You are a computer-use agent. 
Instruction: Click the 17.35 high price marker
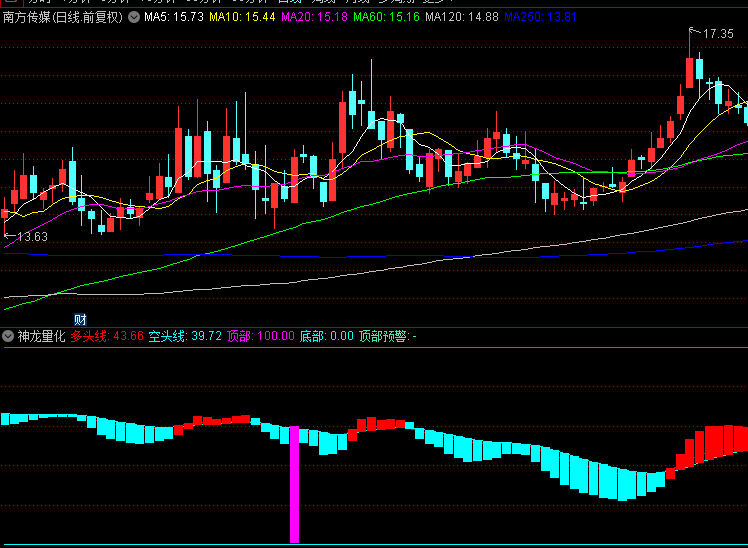(718, 34)
